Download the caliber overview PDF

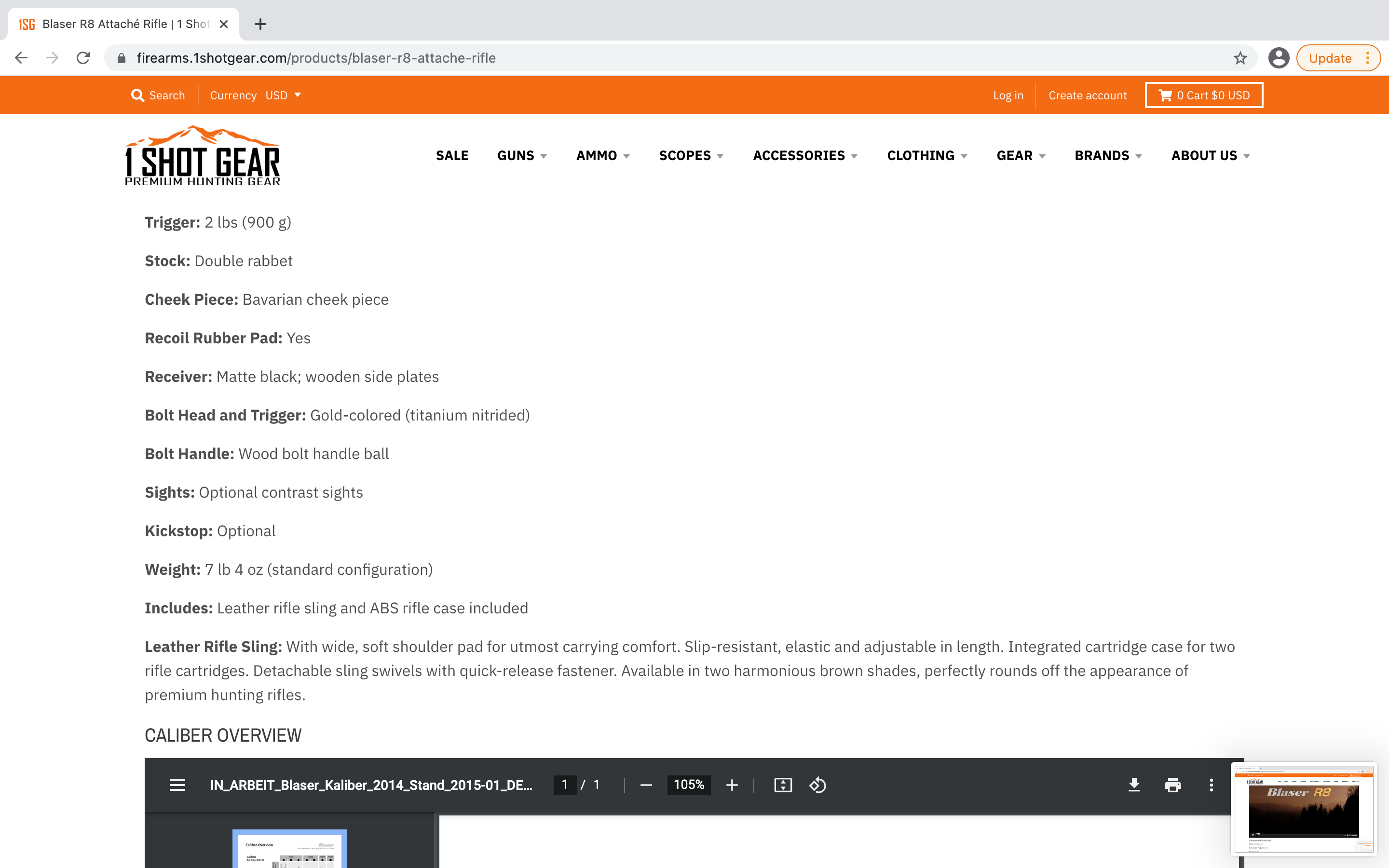point(1134,785)
